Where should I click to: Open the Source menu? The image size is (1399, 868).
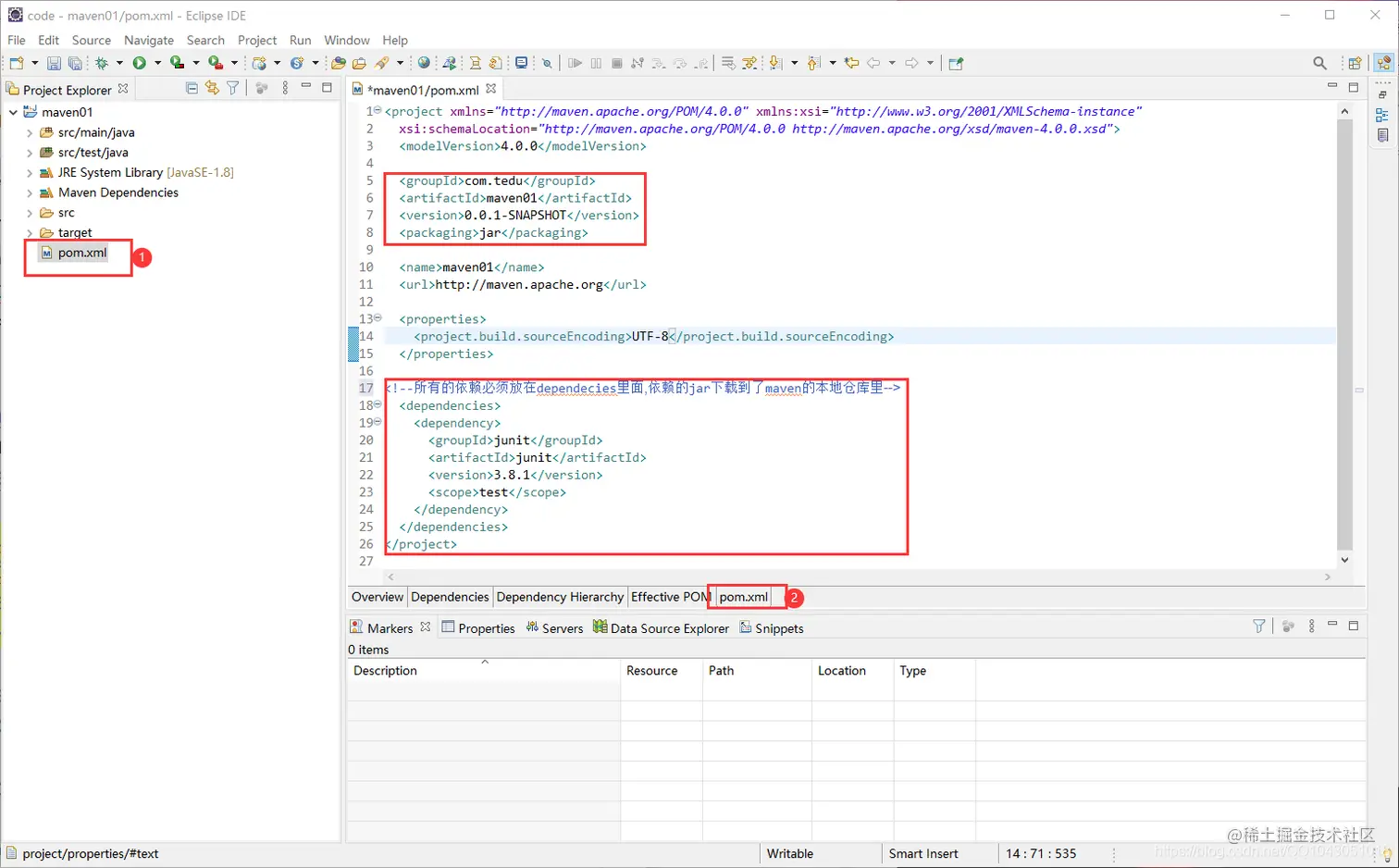pyautogui.click(x=92, y=40)
